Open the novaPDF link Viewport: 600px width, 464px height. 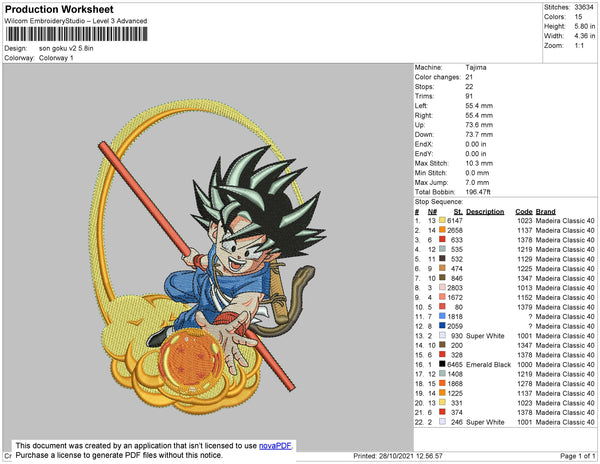[275, 446]
